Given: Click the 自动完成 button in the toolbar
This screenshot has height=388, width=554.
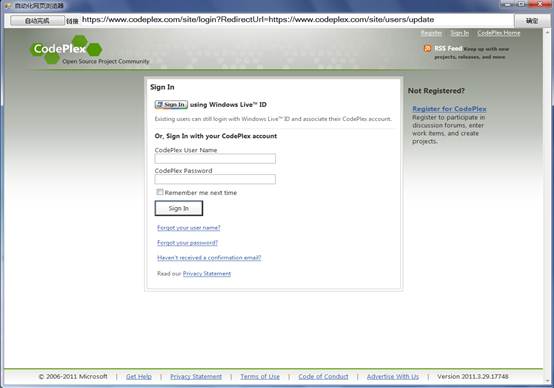Looking at the screenshot, I should coord(37,20).
